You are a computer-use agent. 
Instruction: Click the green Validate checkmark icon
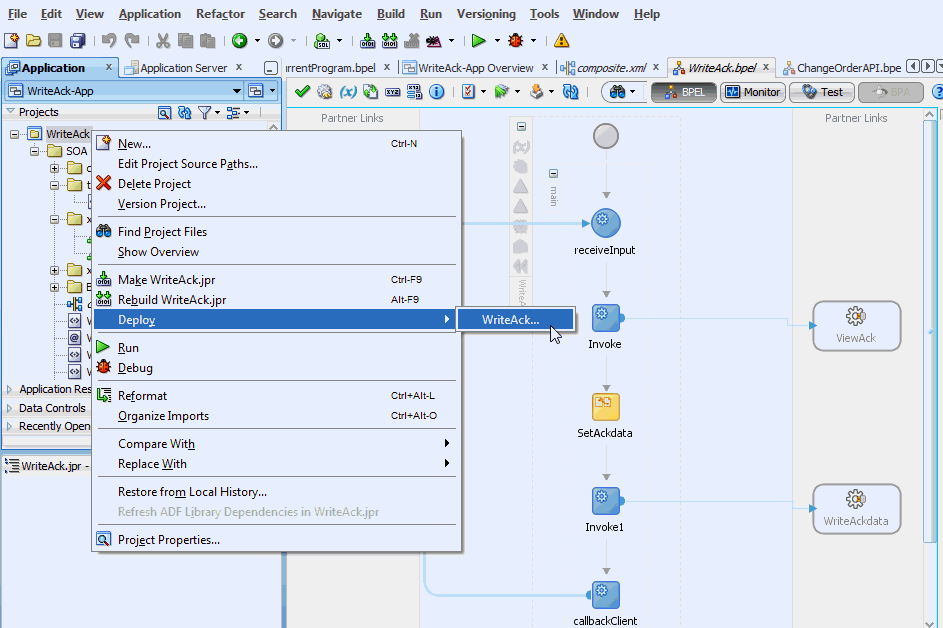(303, 91)
